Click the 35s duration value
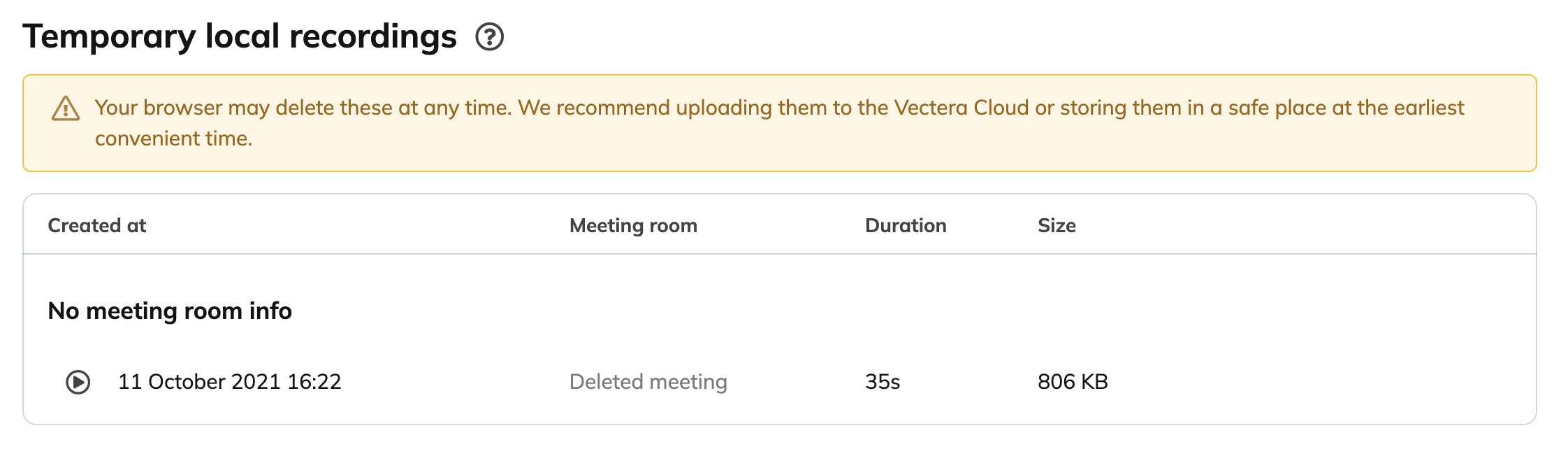 pyautogui.click(x=883, y=382)
